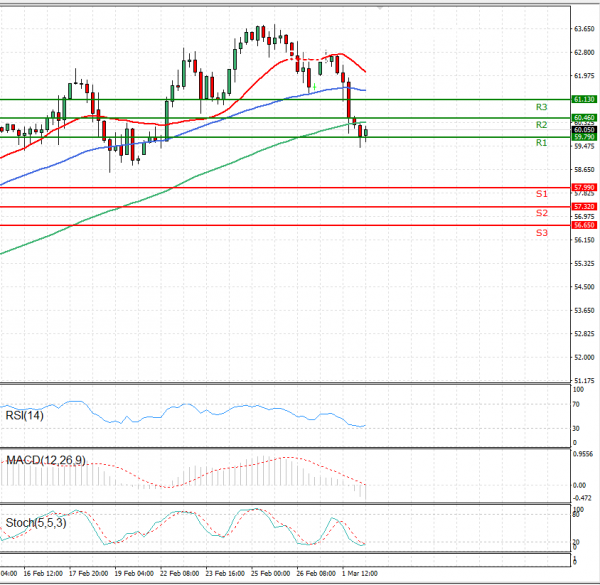Screen dimensions: 600x585
Task: Click the 51.175 price axis value
Action: (584, 381)
